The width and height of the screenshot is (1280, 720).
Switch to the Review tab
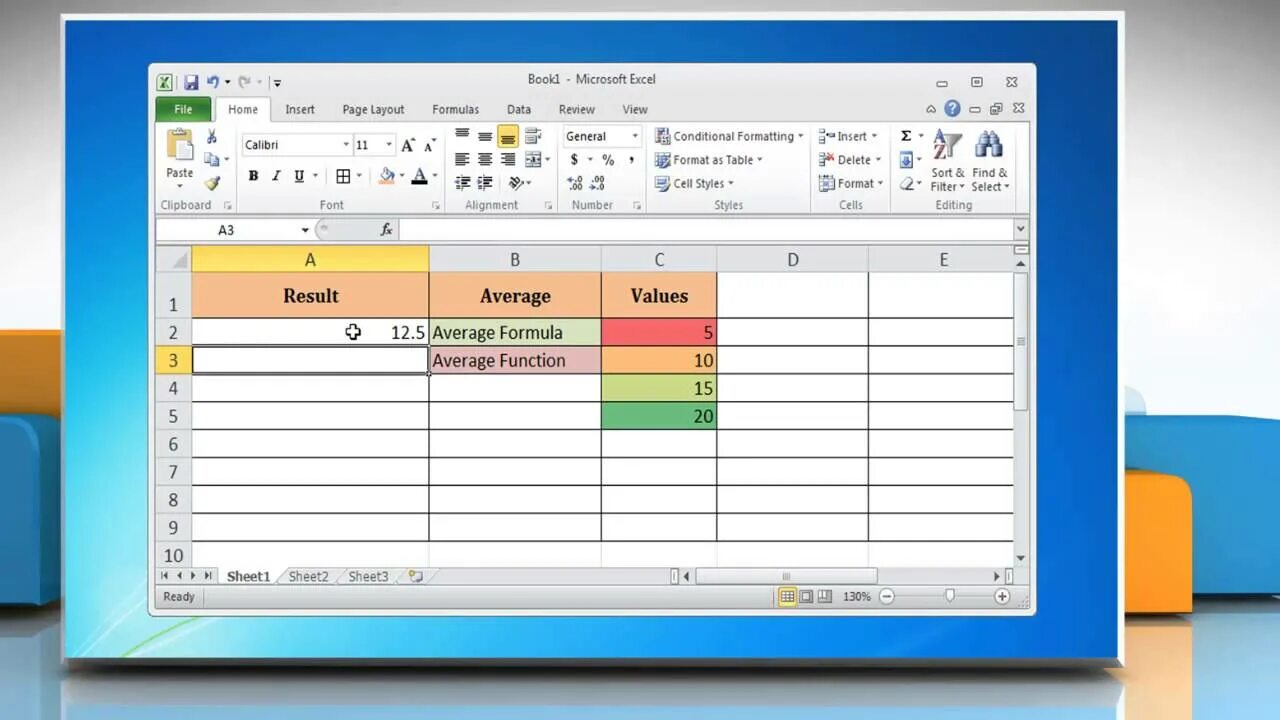[x=576, y=109]
